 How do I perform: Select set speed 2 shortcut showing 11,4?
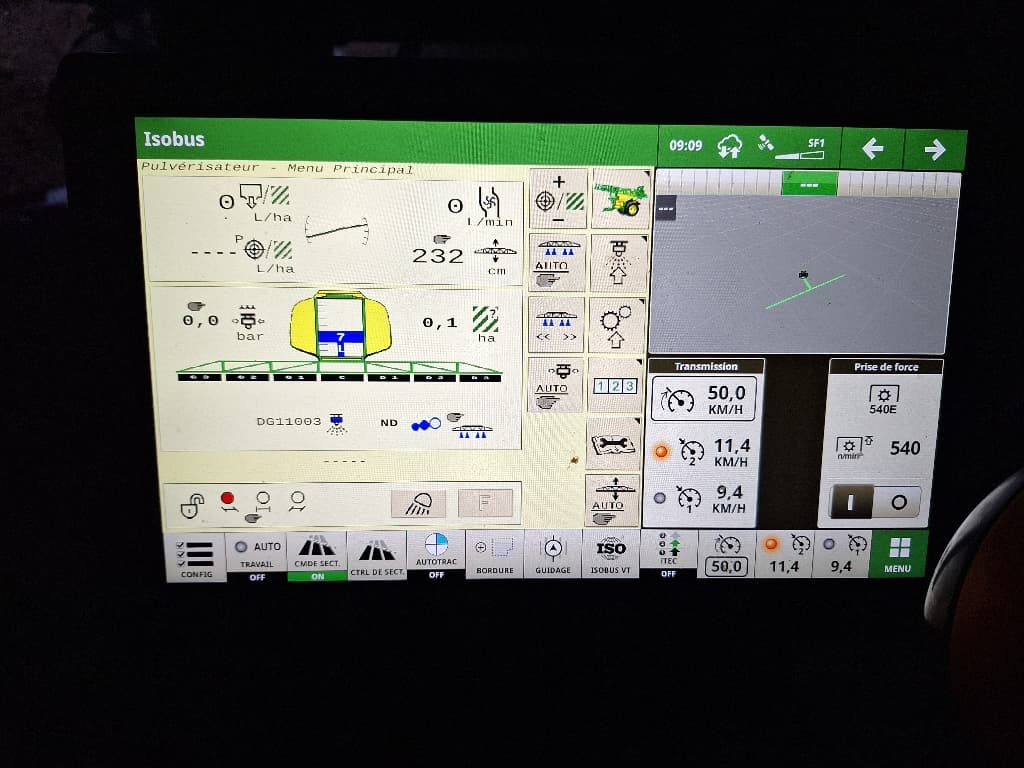[x=784, y=555]
